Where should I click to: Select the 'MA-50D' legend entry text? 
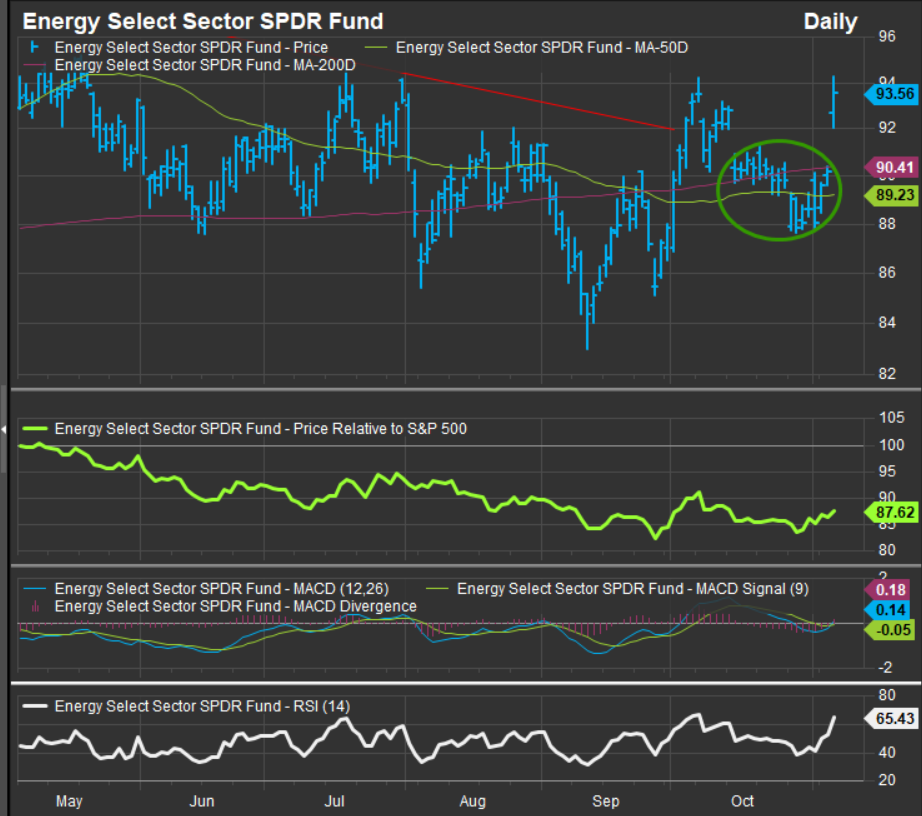pos(542,47)
